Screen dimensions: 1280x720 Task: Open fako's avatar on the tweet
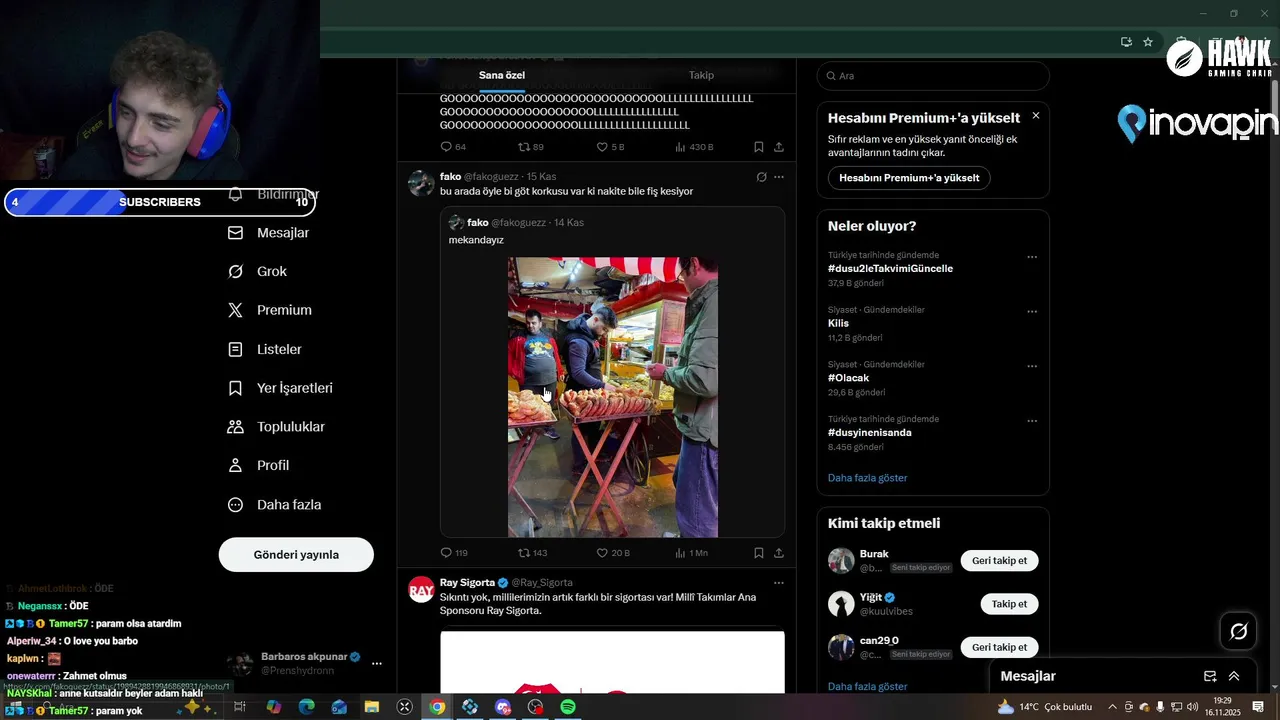pyautogui.click(x=421, y=183)
